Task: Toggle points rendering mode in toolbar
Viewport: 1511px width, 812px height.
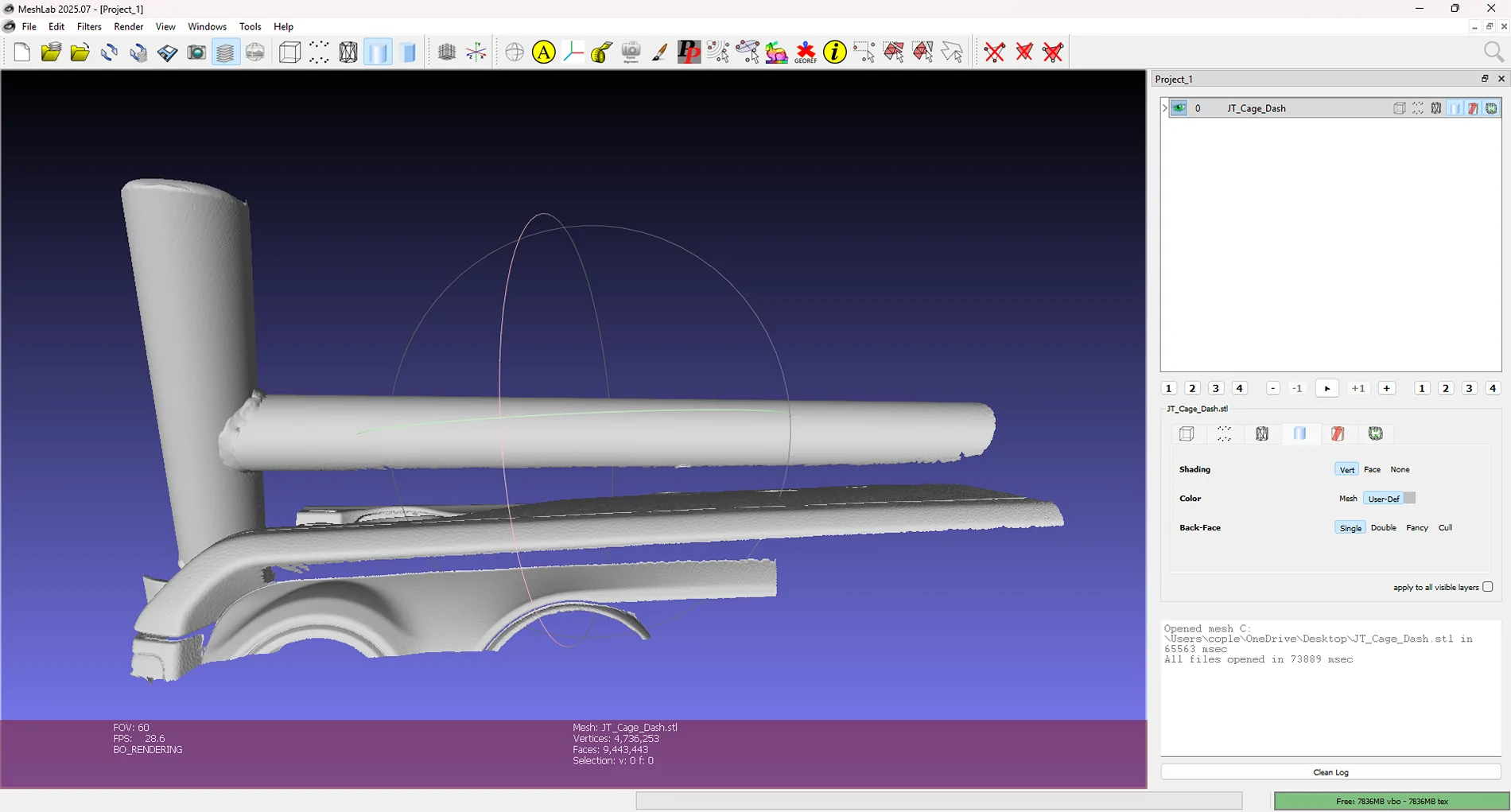Action: [x=319, y=52]
